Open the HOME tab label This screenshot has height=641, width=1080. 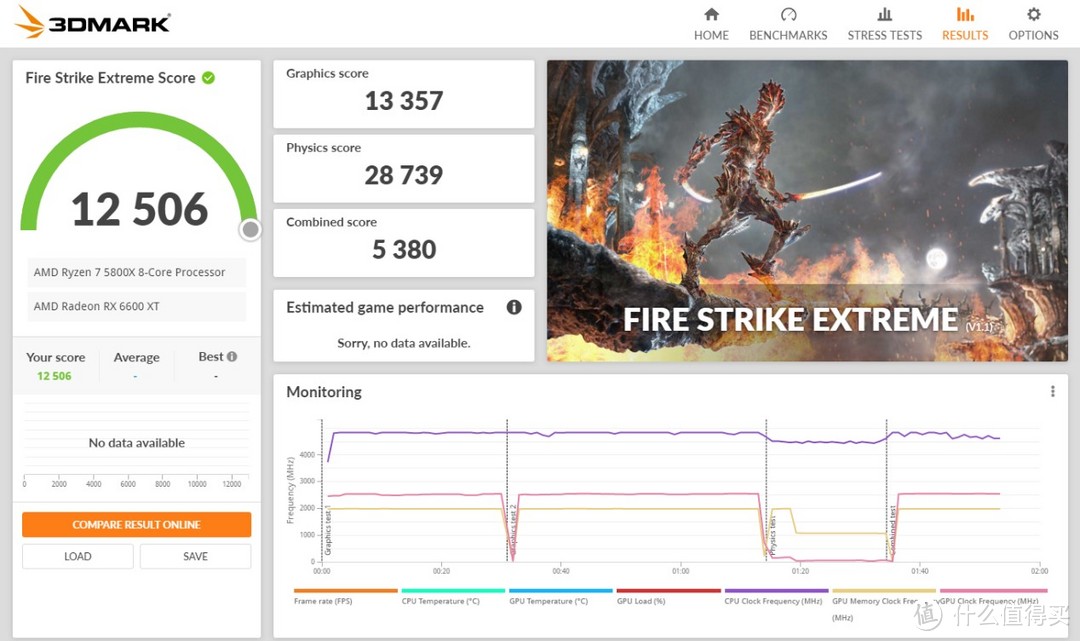tap(712, 35)
